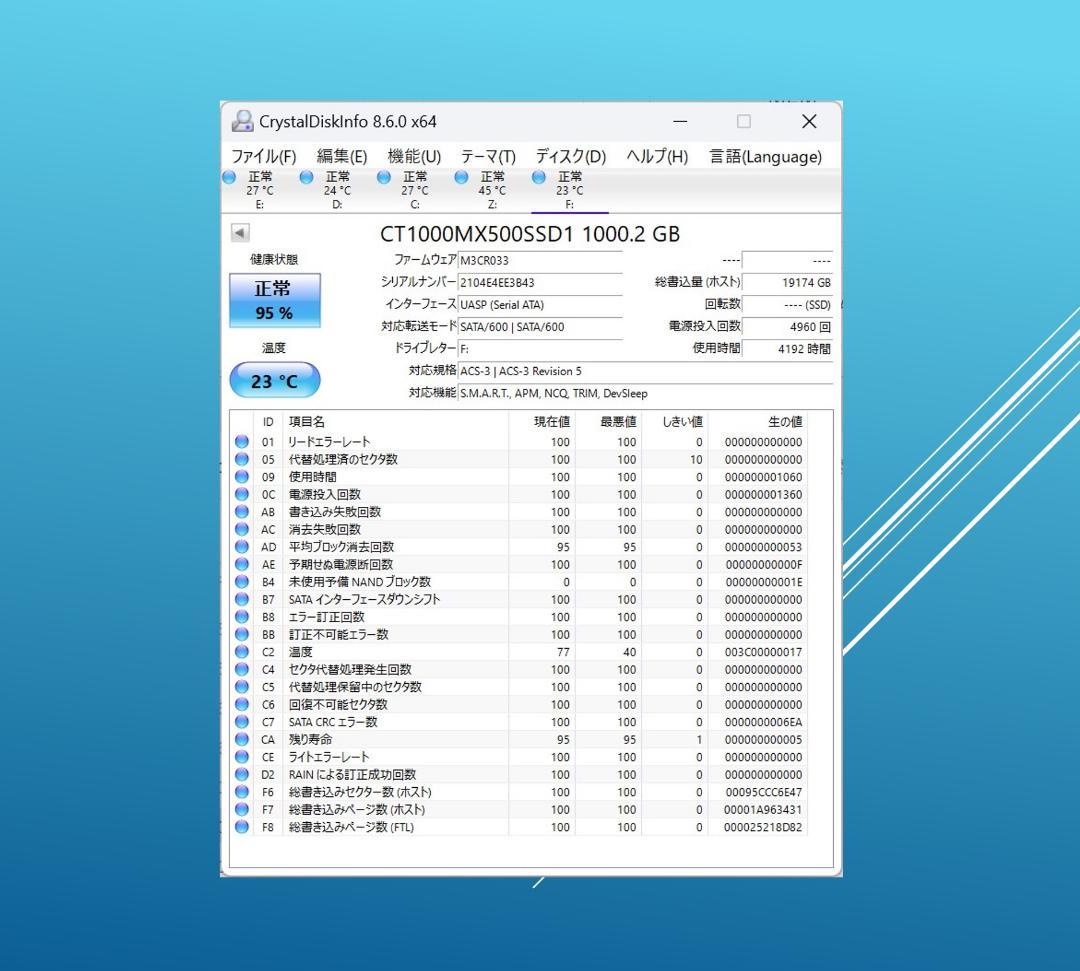Click raw value 0000000006EA in SATA CRC row
1080x971 pixels.
click(763, 722)
